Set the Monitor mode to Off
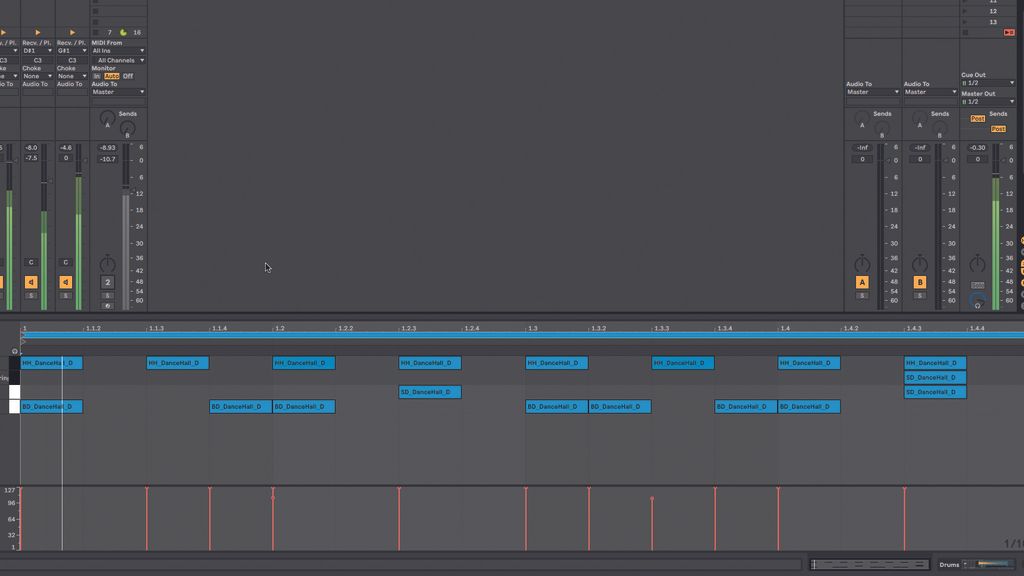 pos(127,75)
